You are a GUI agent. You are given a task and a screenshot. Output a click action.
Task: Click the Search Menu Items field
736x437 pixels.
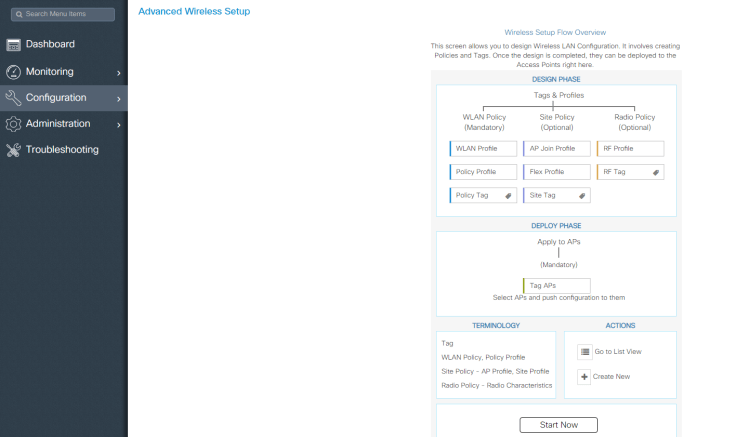point(63,14)
